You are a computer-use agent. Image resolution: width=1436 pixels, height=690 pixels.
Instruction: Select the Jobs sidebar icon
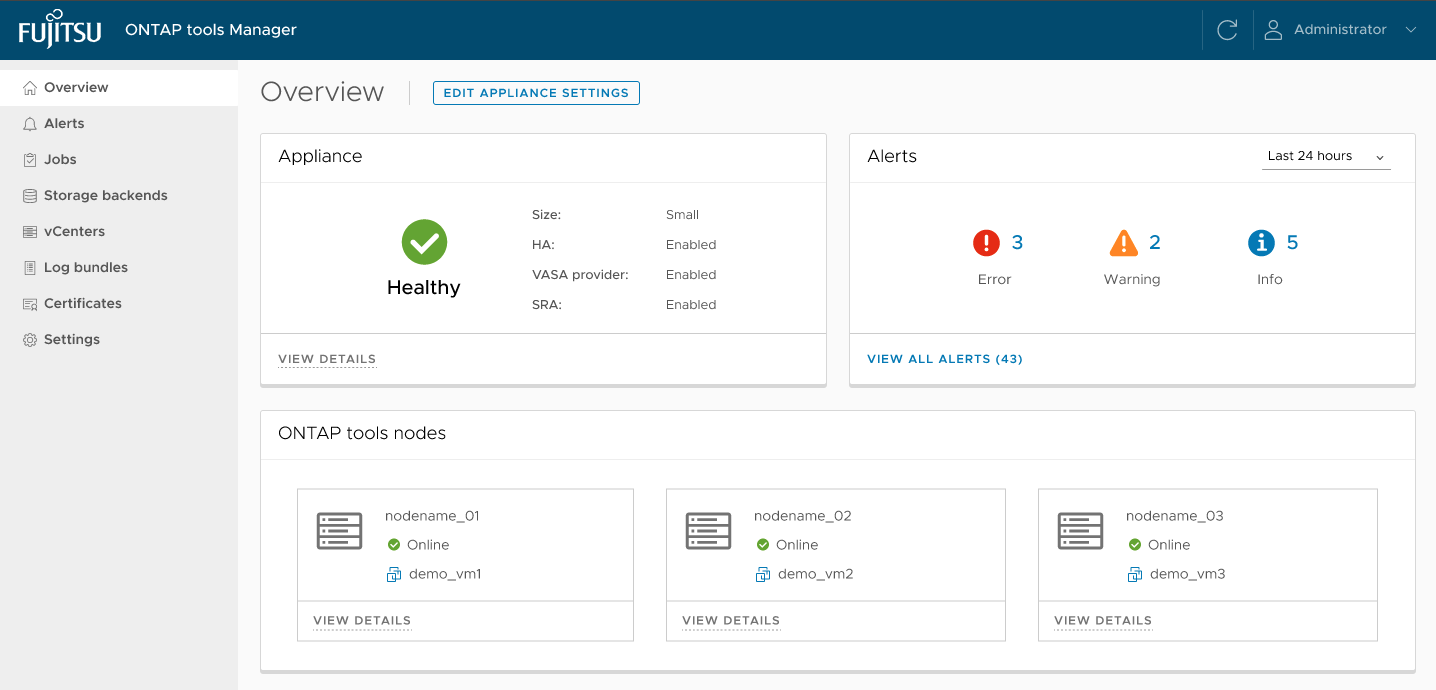pyautogui.click(x=28, y=159)
